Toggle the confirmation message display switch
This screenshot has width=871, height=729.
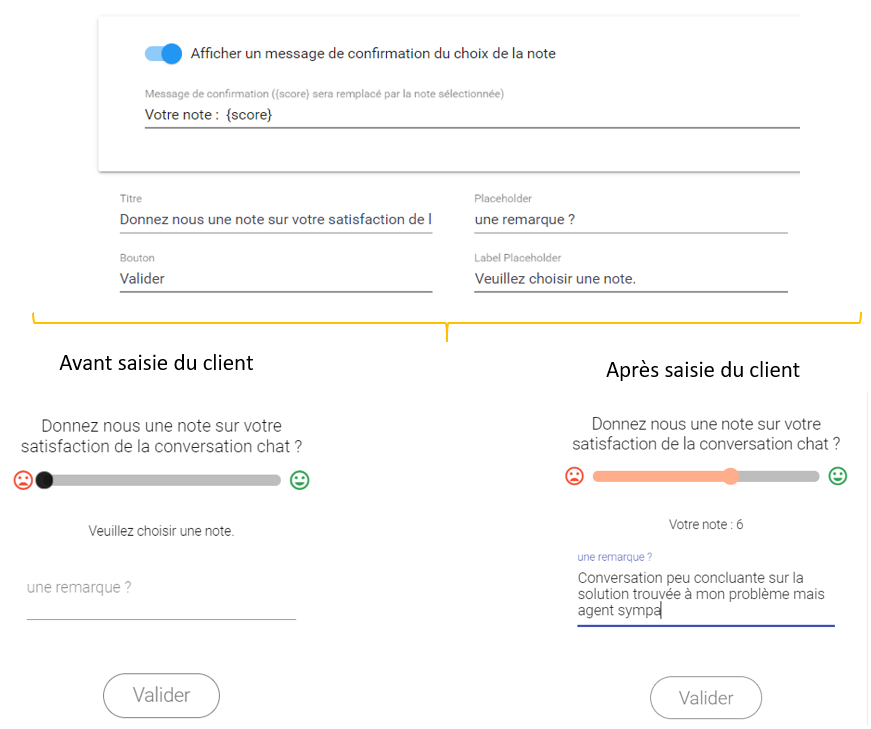(x=163, y=54)
